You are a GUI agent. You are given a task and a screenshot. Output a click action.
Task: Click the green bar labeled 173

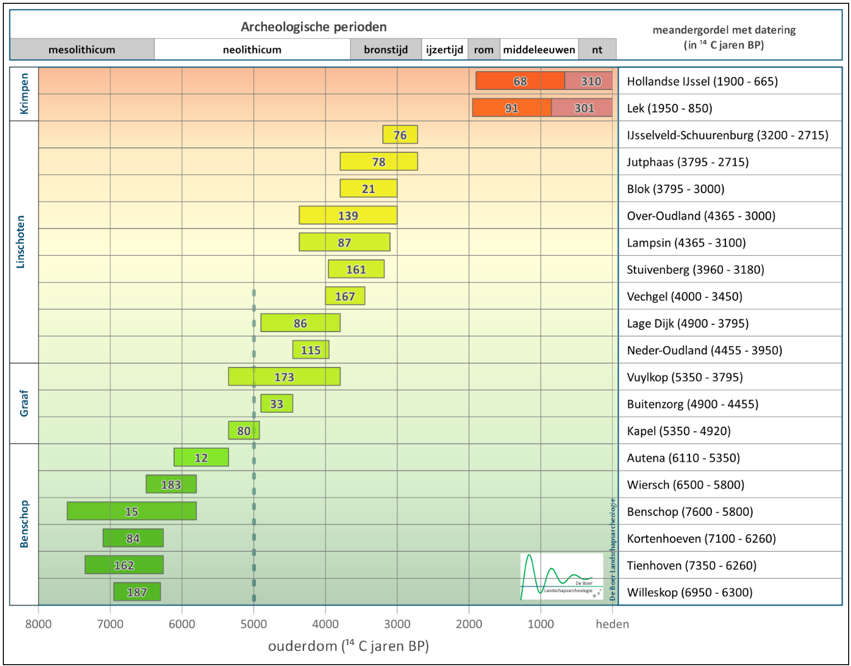click(284, 377)
